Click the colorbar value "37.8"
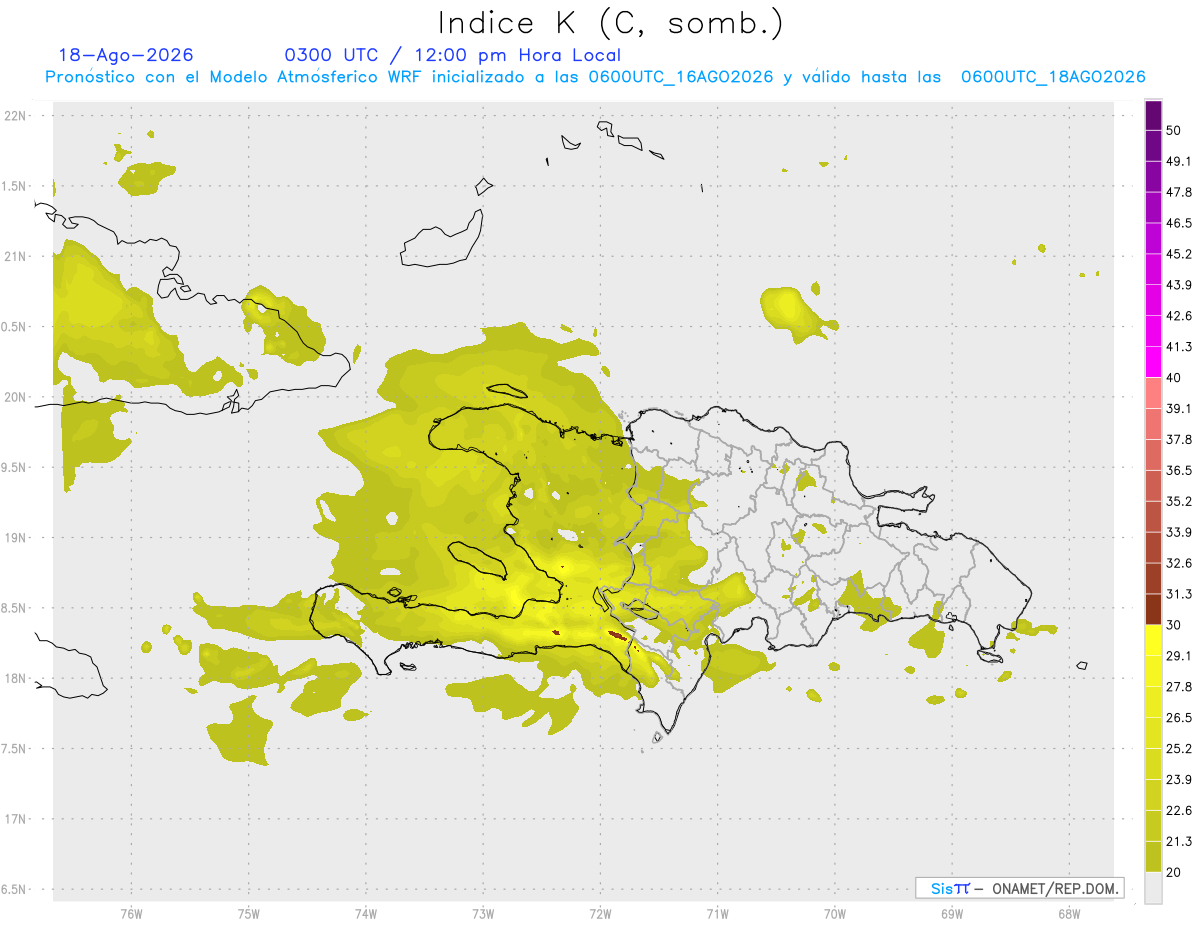 (x=1179, y=440)
